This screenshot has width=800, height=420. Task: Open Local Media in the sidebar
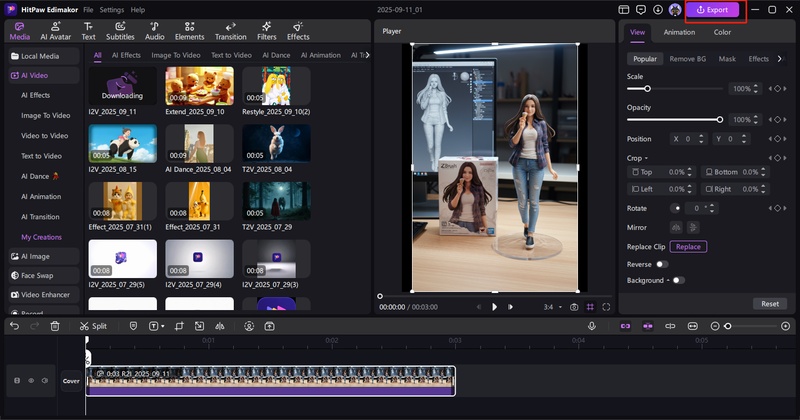click(44, 56)
